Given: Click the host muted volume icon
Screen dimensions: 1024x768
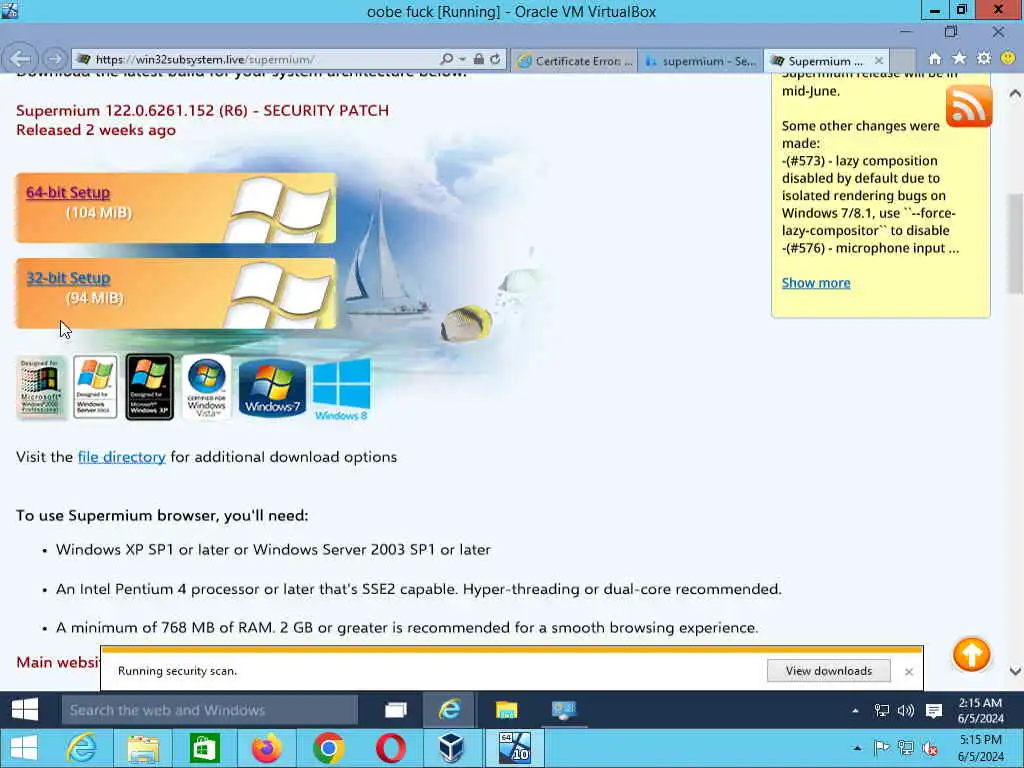Looking at the screenshot, I should click(930, 748).
